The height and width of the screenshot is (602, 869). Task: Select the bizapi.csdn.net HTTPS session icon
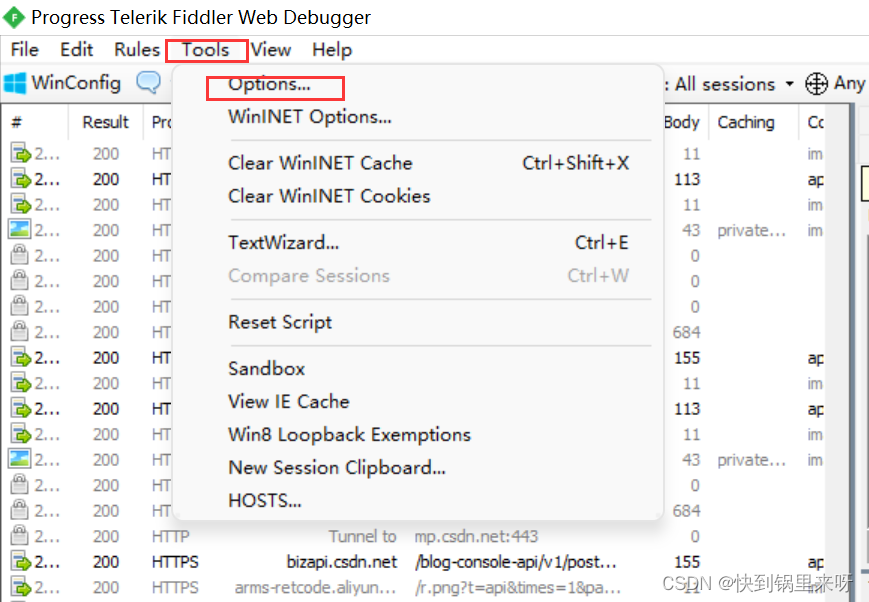[20, 562]
